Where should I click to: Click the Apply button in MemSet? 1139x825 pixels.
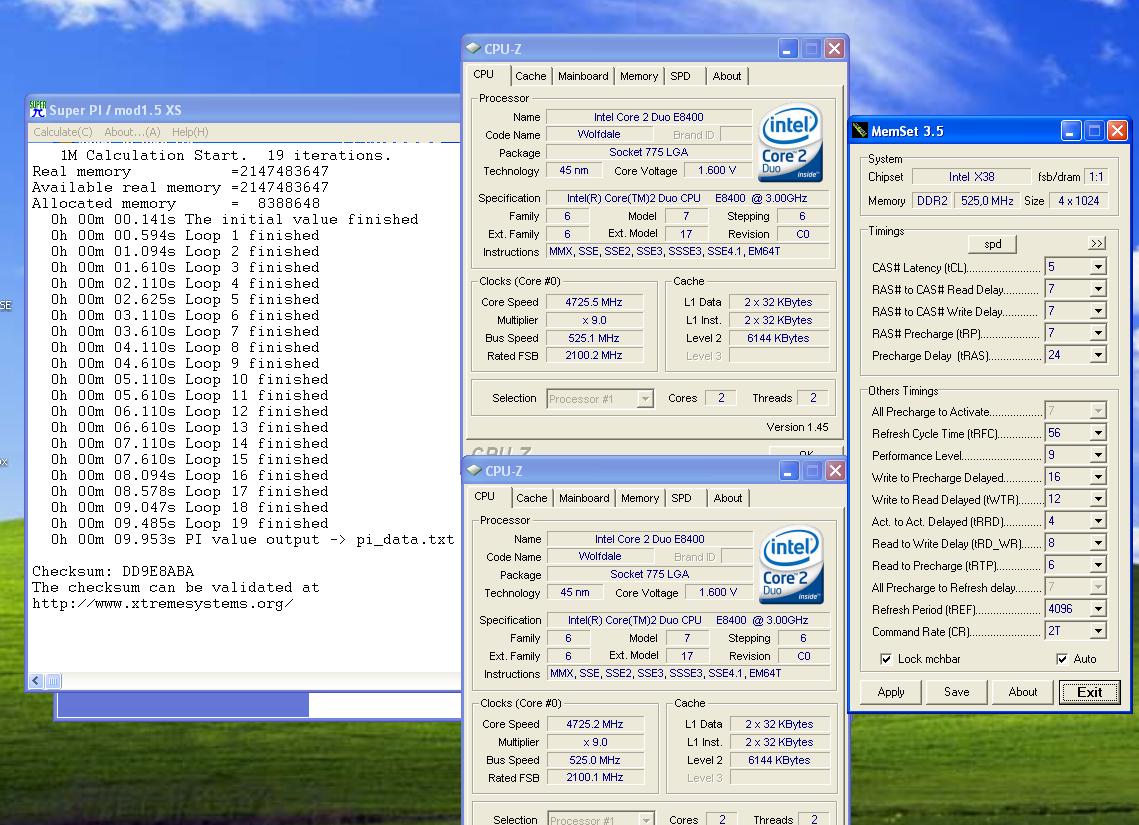pyautogui.click(x=891, y=692)
